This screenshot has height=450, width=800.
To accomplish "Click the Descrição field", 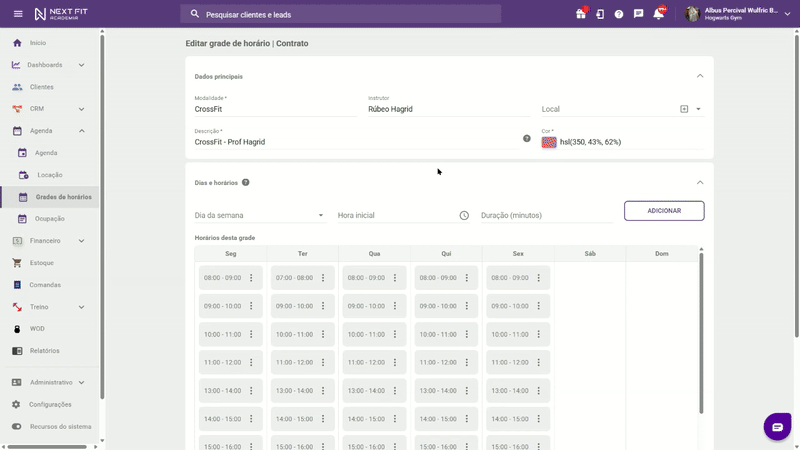I will (x=356, y=142).
